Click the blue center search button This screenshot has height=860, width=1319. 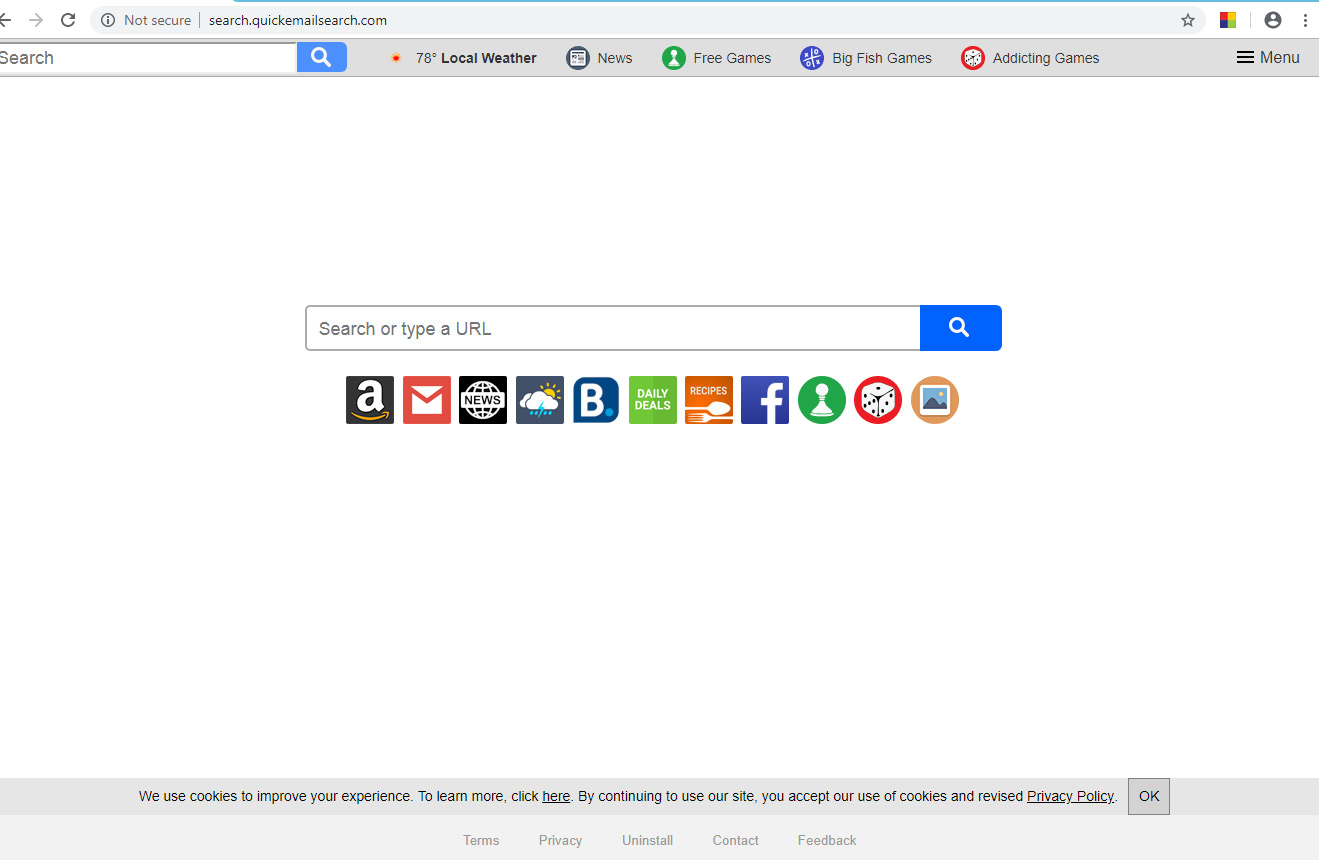(960, 328)
